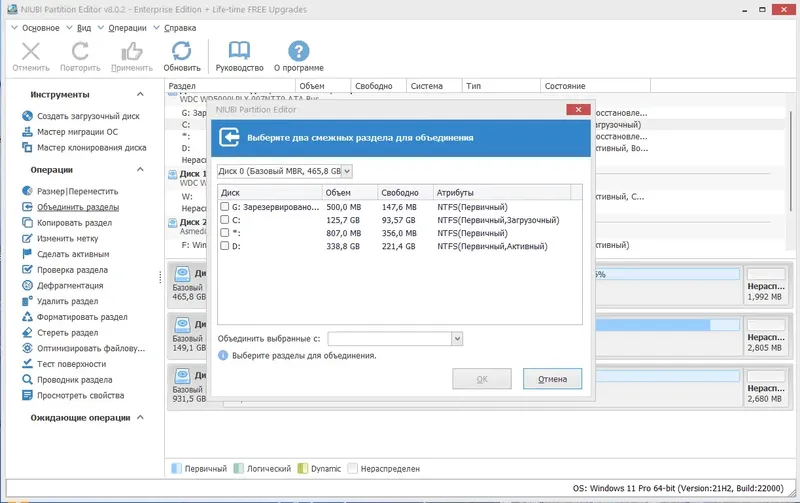Screen dimensions: 800x503
Task: Click the Атрибуты column header in dialog
Action: click(x=502, y=192)
